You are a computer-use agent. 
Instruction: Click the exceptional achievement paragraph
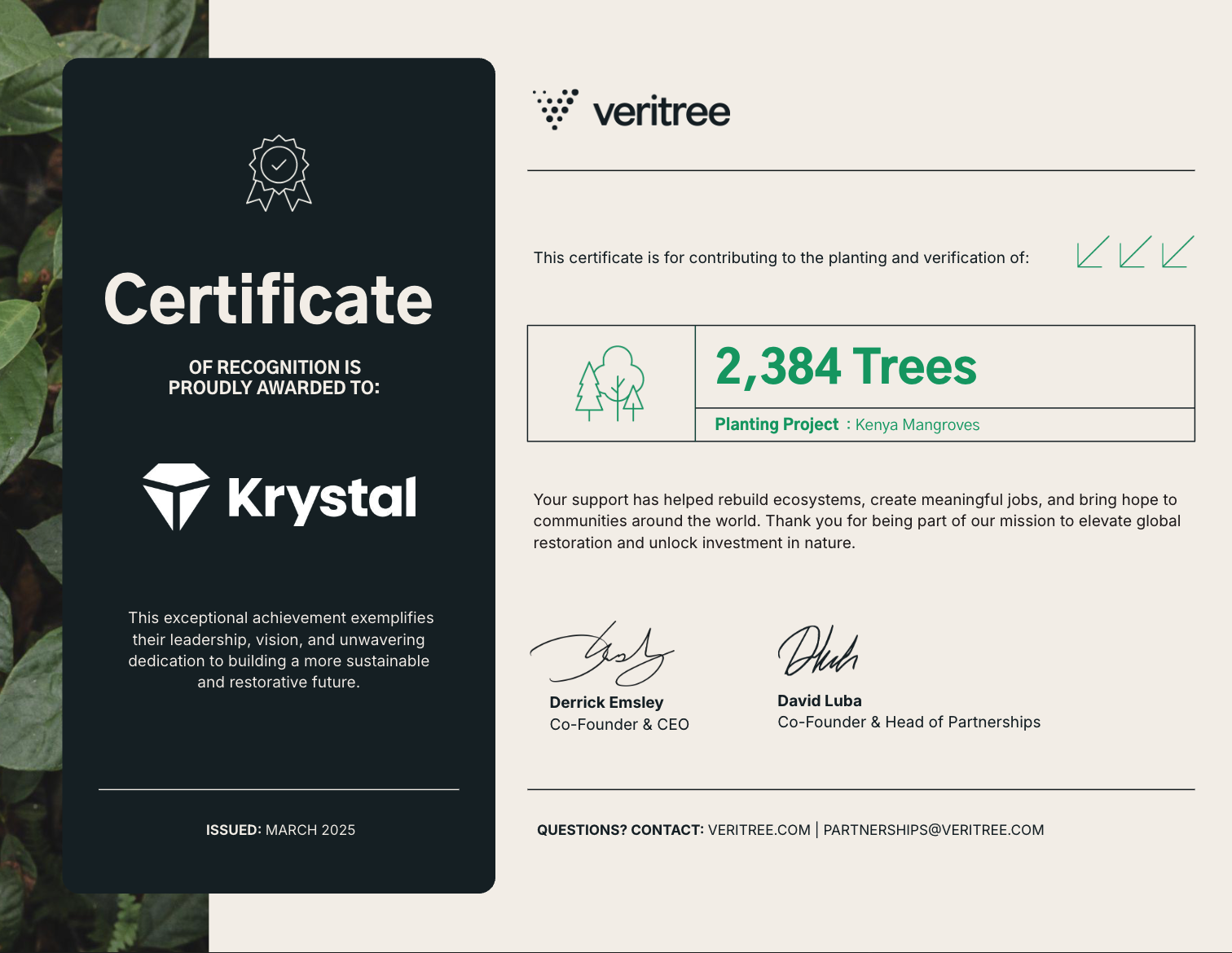click(x=279, y=650)
